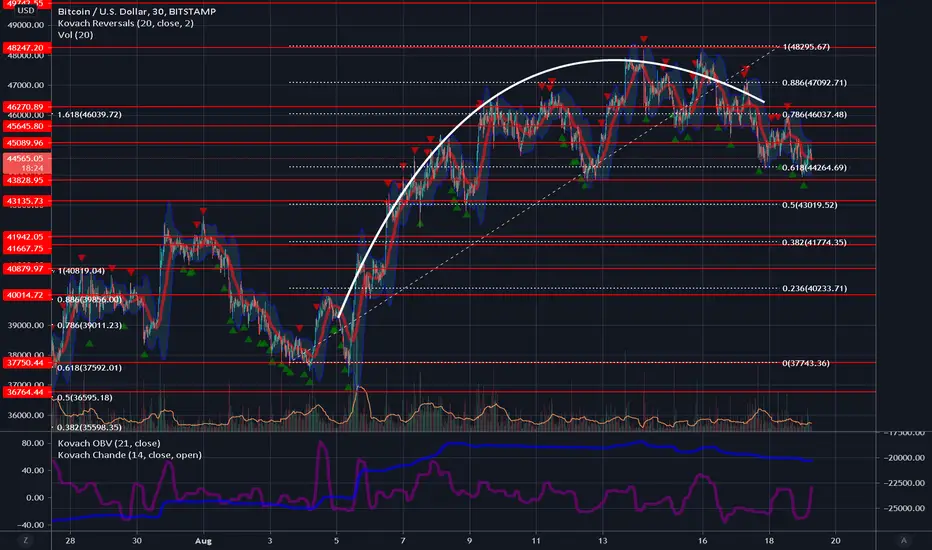Select the Fibonacci label 0.236(40233.71)
Image resolution: width=932 pixels, height=550 pixels.
tap(814, 288)
